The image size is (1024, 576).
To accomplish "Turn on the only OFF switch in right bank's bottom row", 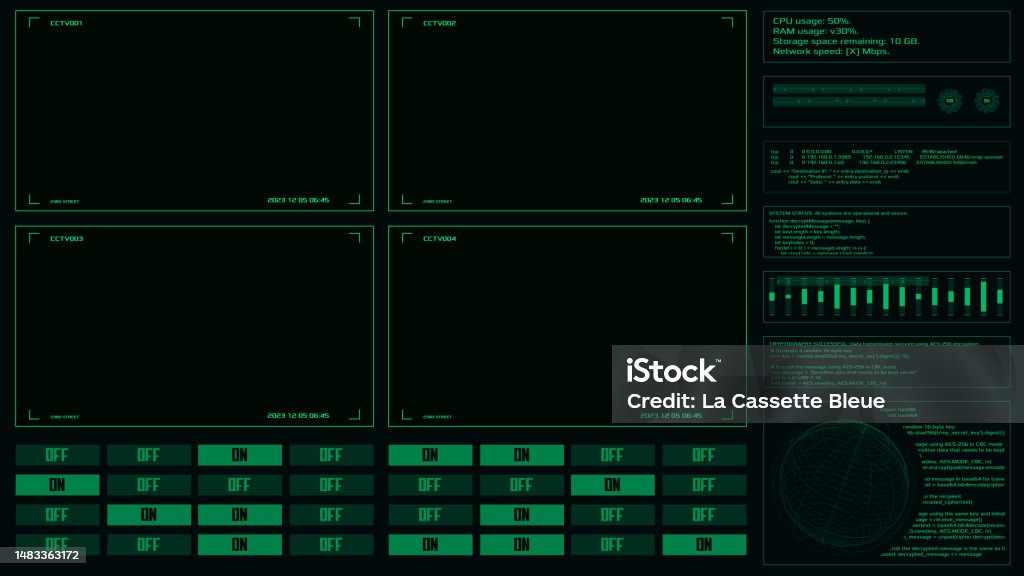I will tap(613, 544).
